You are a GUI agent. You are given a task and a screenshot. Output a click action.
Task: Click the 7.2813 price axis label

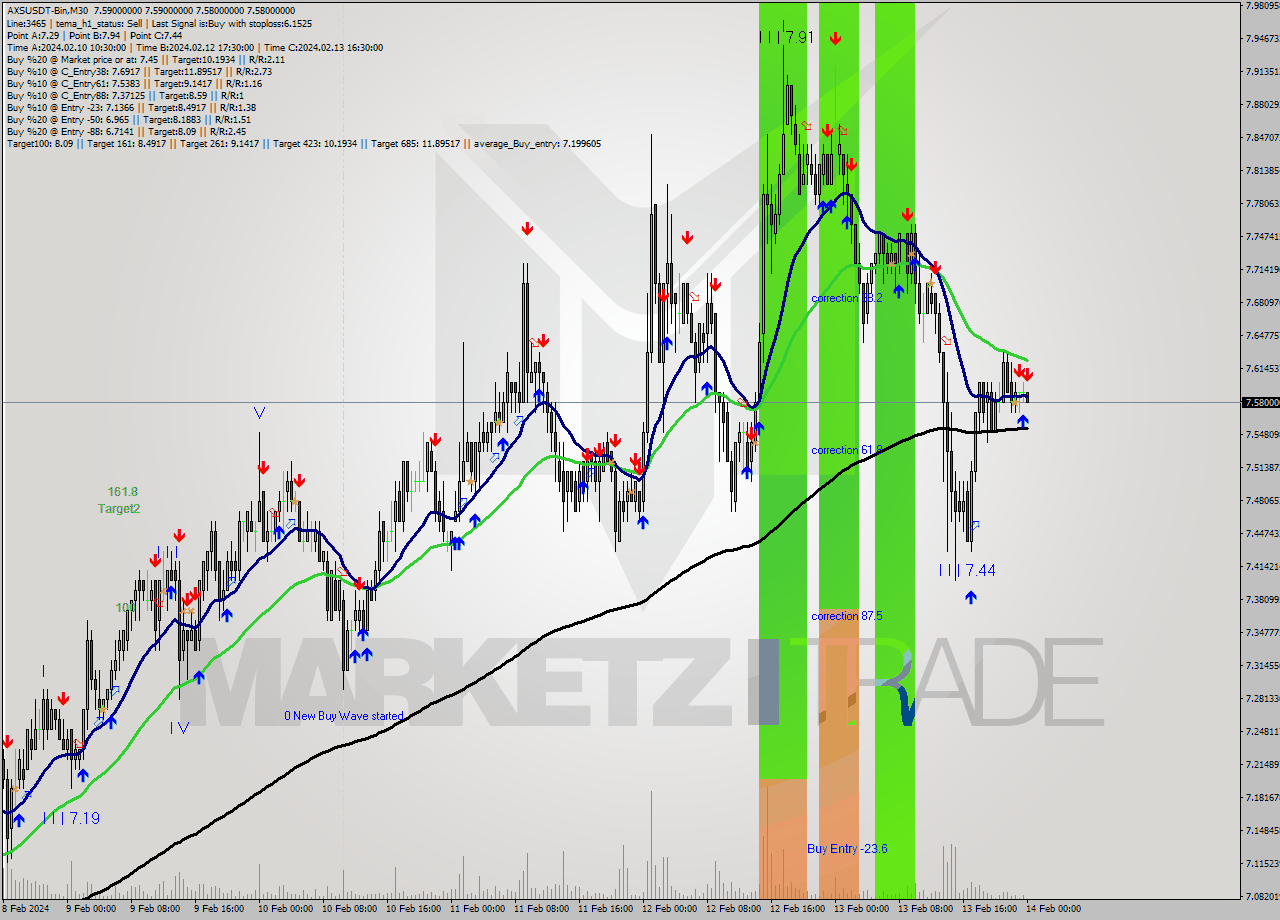[x=1262, y=698]
